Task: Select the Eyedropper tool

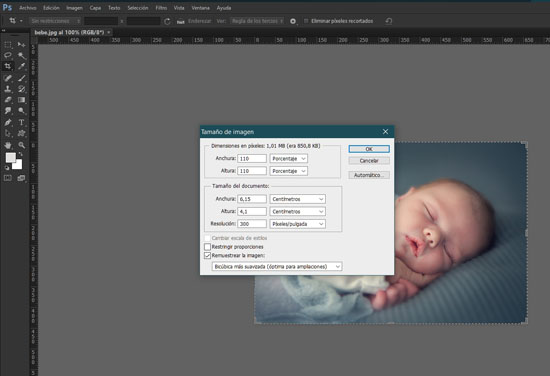Action: click(21, 66)
